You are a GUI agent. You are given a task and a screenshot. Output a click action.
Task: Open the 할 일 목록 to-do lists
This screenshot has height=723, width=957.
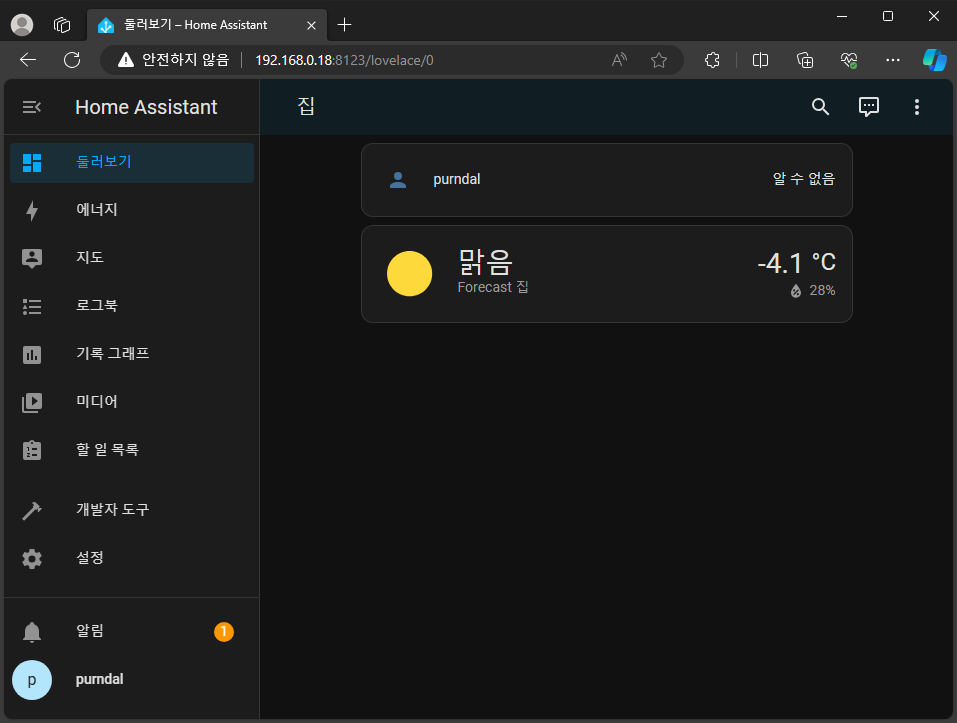pos(132,450)
